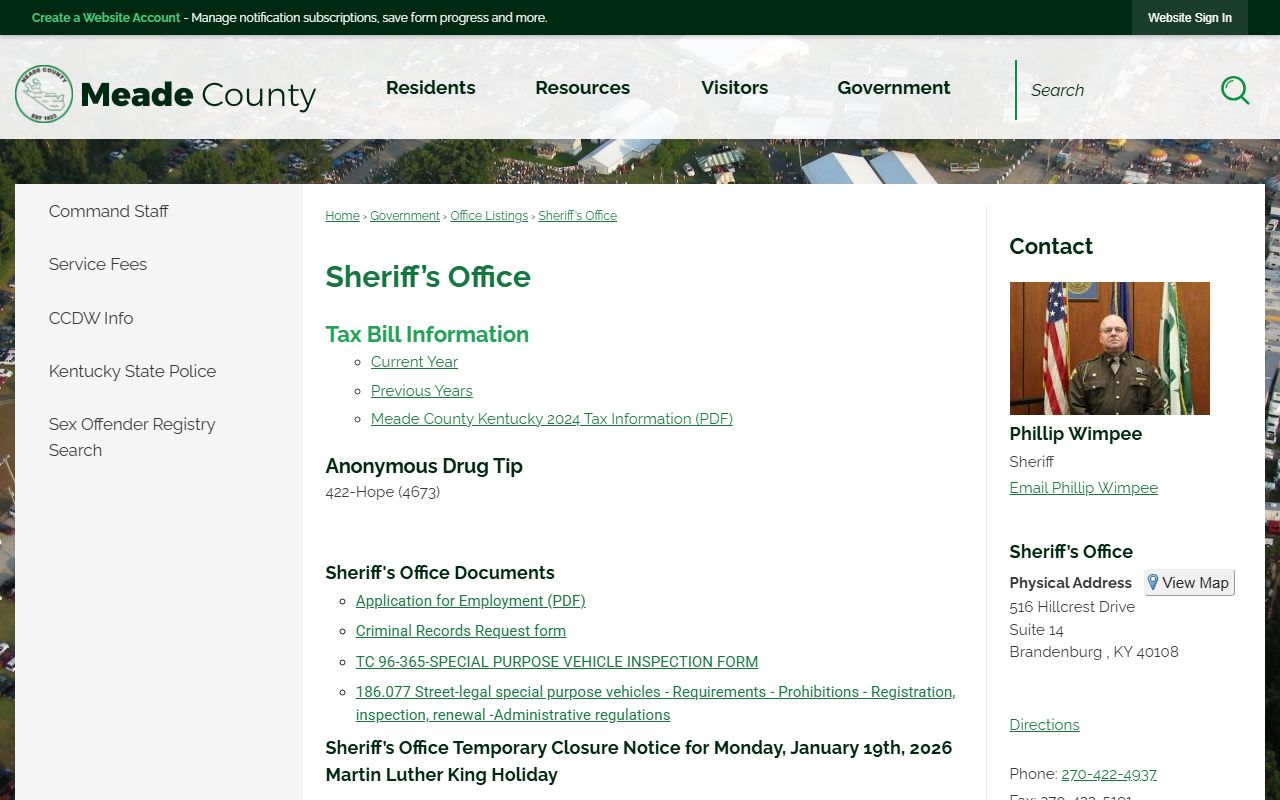Click the 516 Hillcrest Drive address

point(1072,607)
